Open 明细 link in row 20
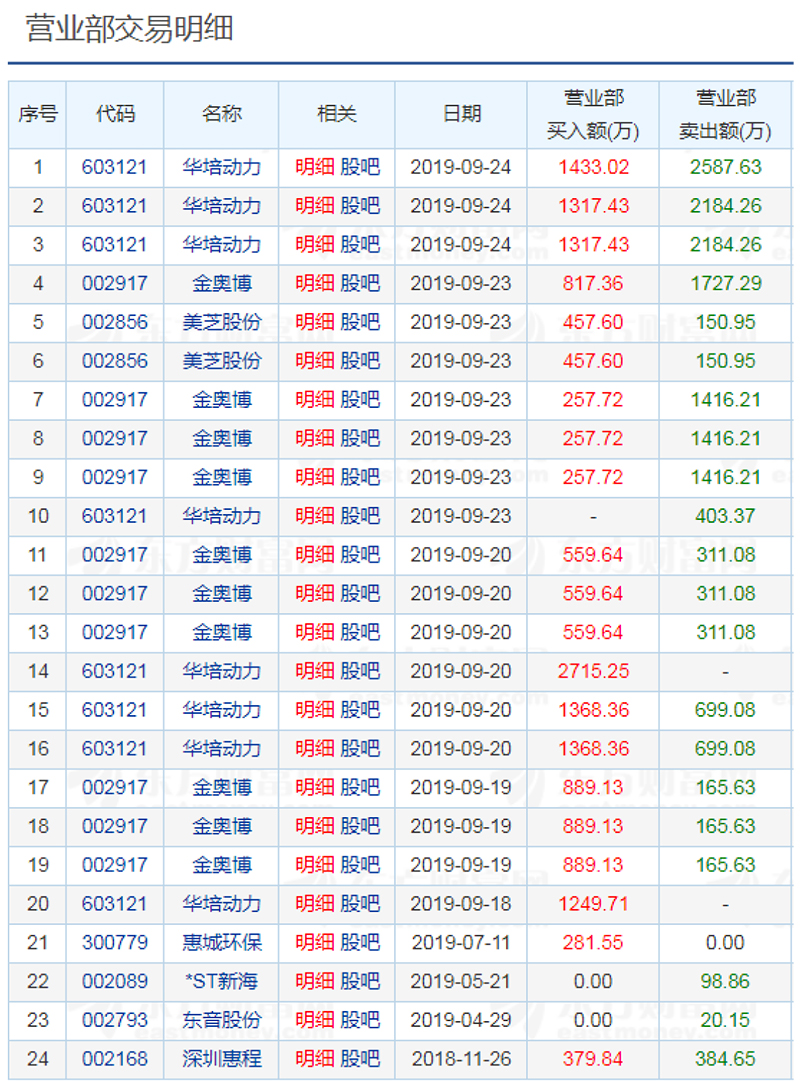This screenshot has height=1086, width=800. [x=314, y=904]
